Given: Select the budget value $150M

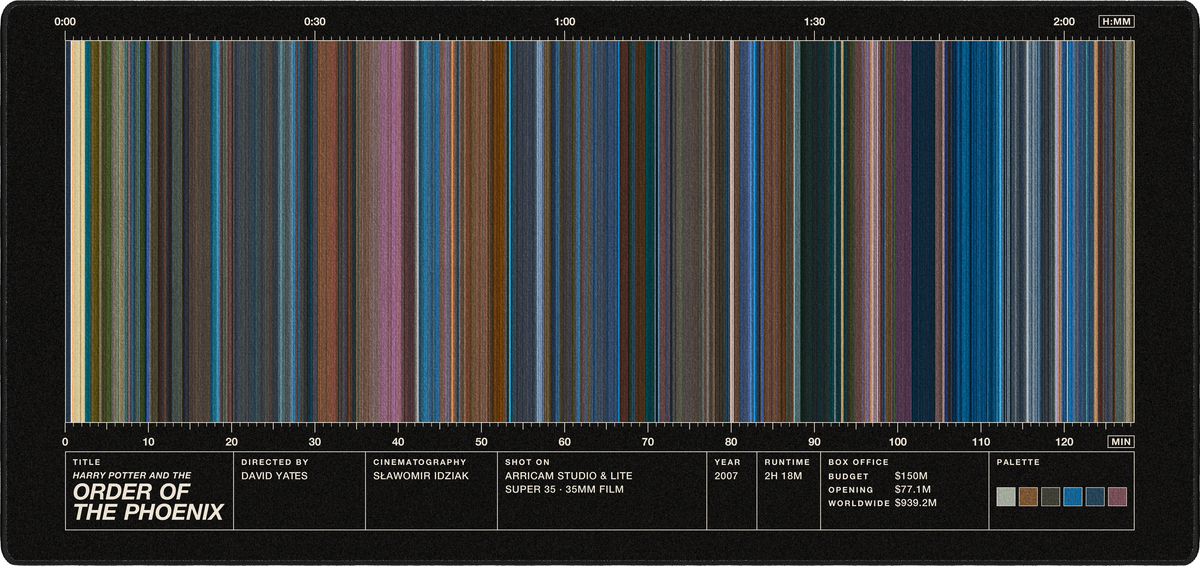Looking at the screenshot, I should [x=911, y=476].
